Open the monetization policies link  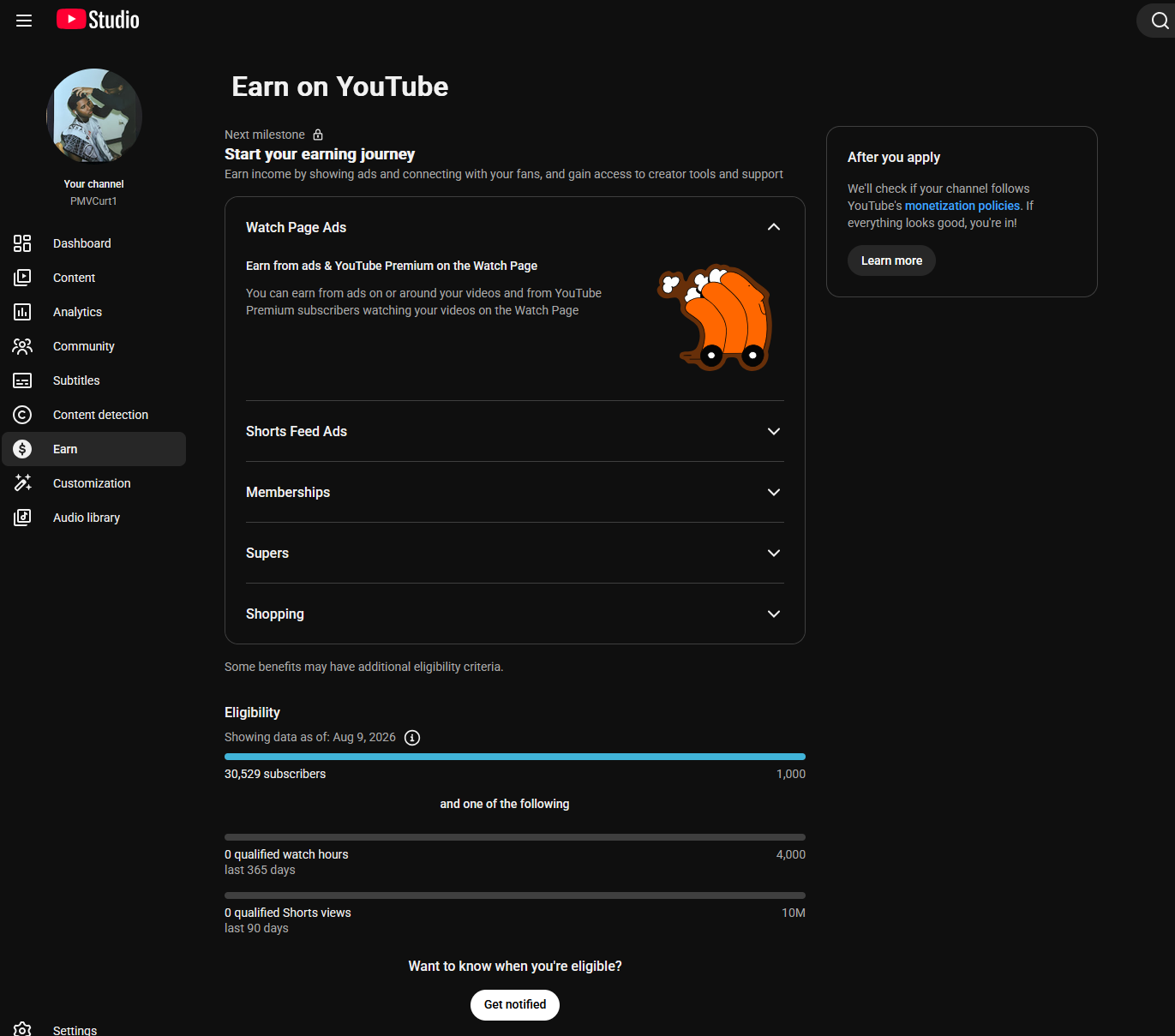[962, 206]
